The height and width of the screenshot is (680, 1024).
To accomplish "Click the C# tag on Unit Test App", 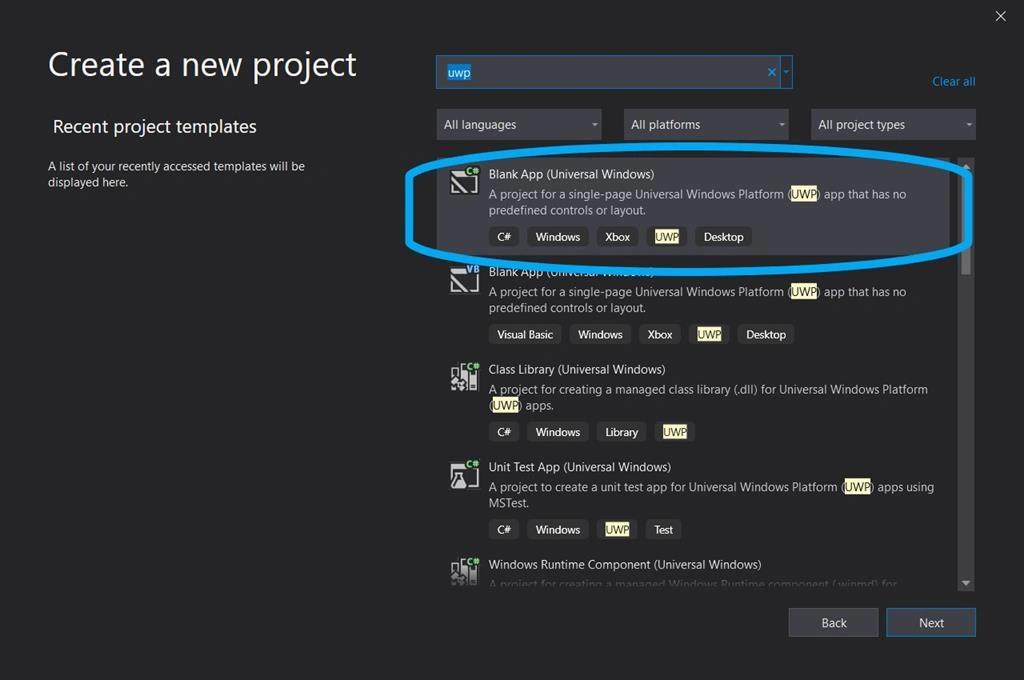I will tap(504, 530).
